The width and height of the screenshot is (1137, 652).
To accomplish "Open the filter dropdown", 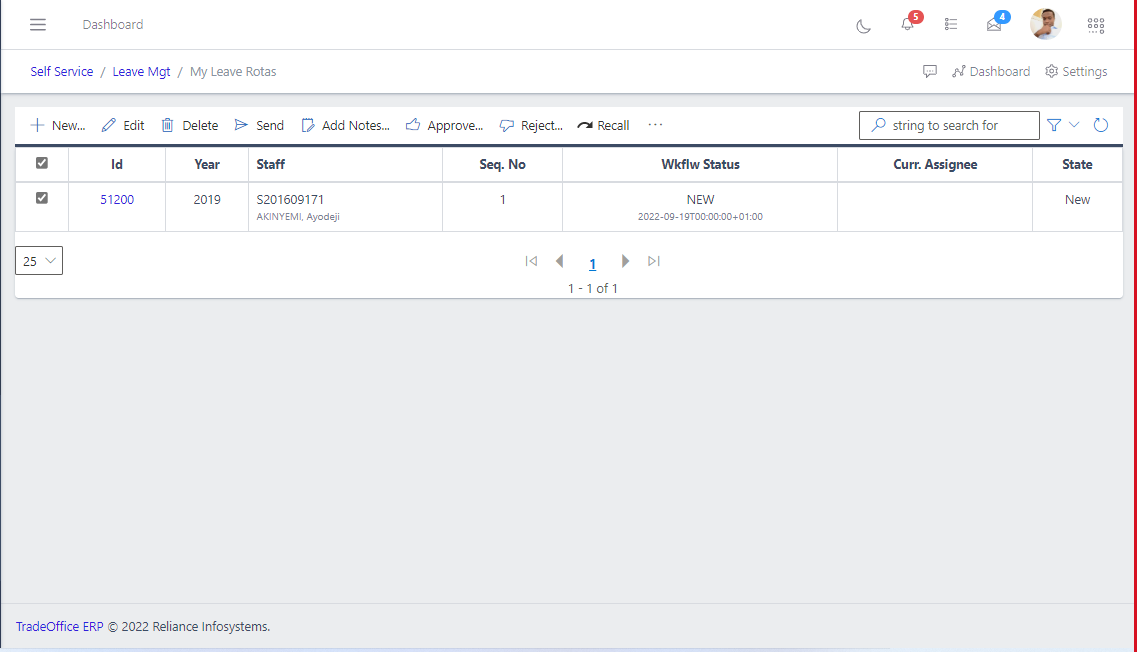I will point(1062,125).
